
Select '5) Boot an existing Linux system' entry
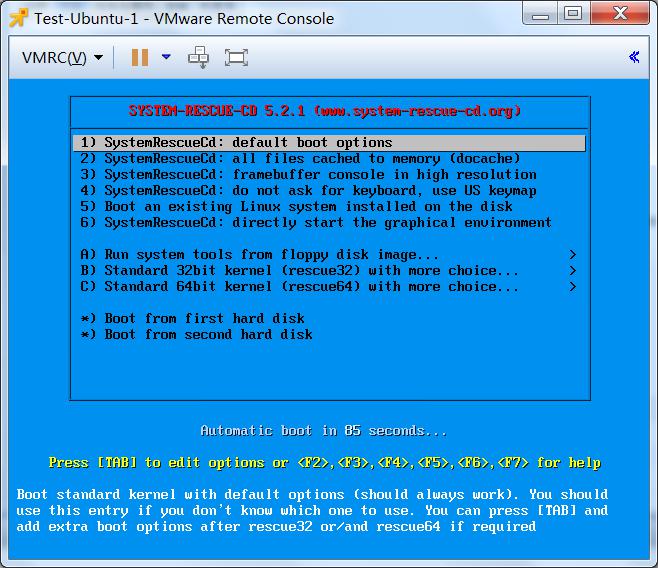point(329,206)
